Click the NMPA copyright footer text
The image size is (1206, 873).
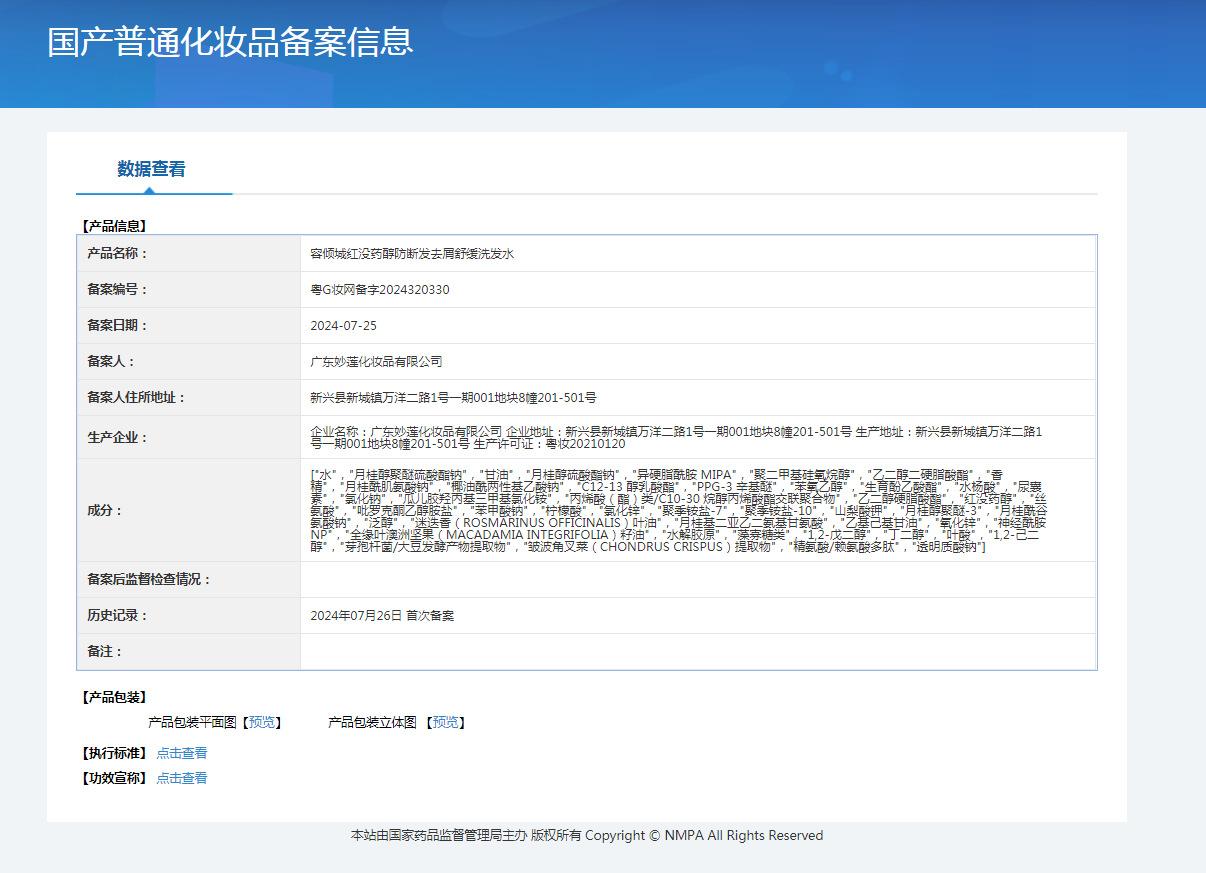pyautogui.click(x=586, y=836)
